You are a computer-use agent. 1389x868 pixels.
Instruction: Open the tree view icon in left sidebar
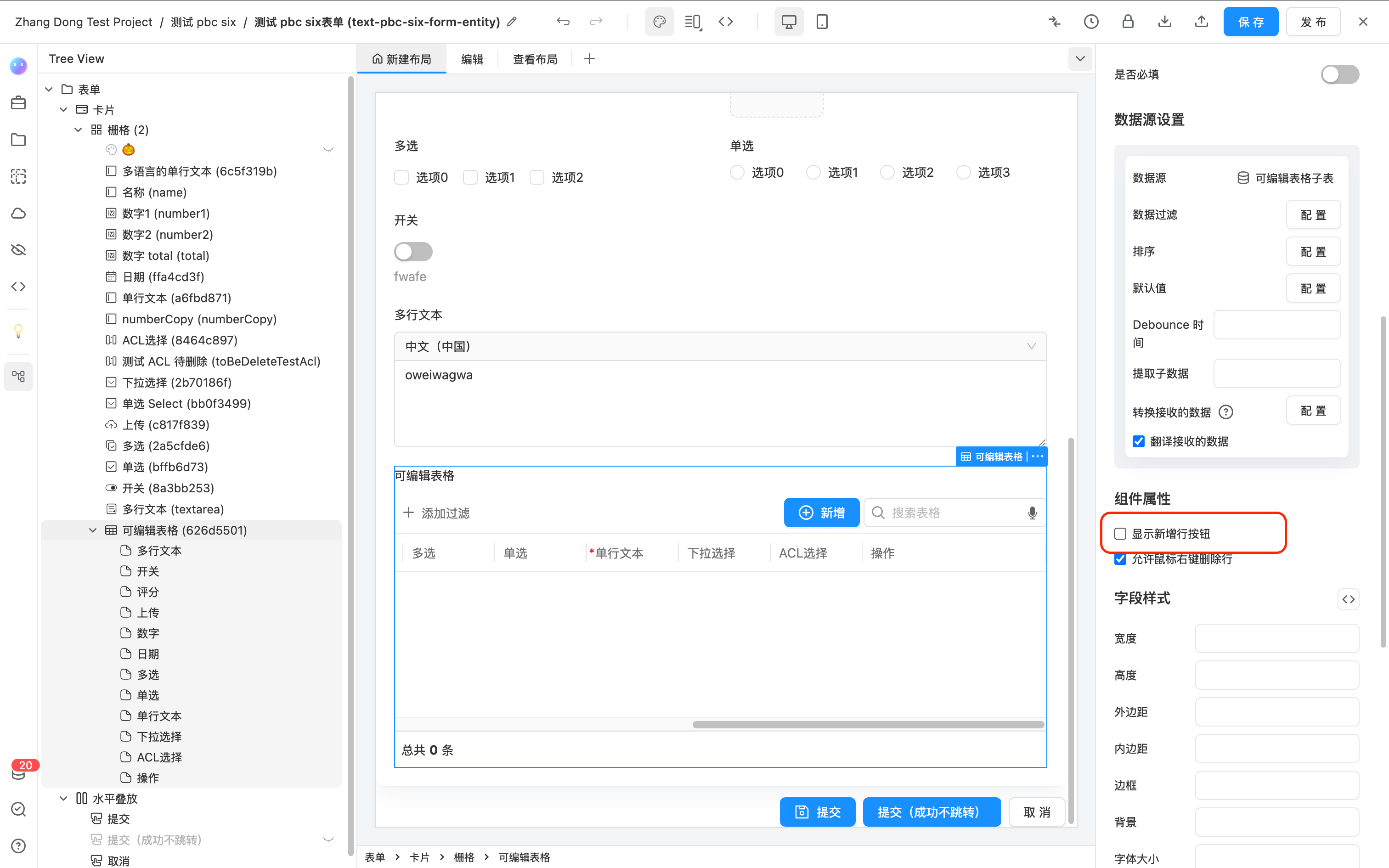[x=18, y=377]
